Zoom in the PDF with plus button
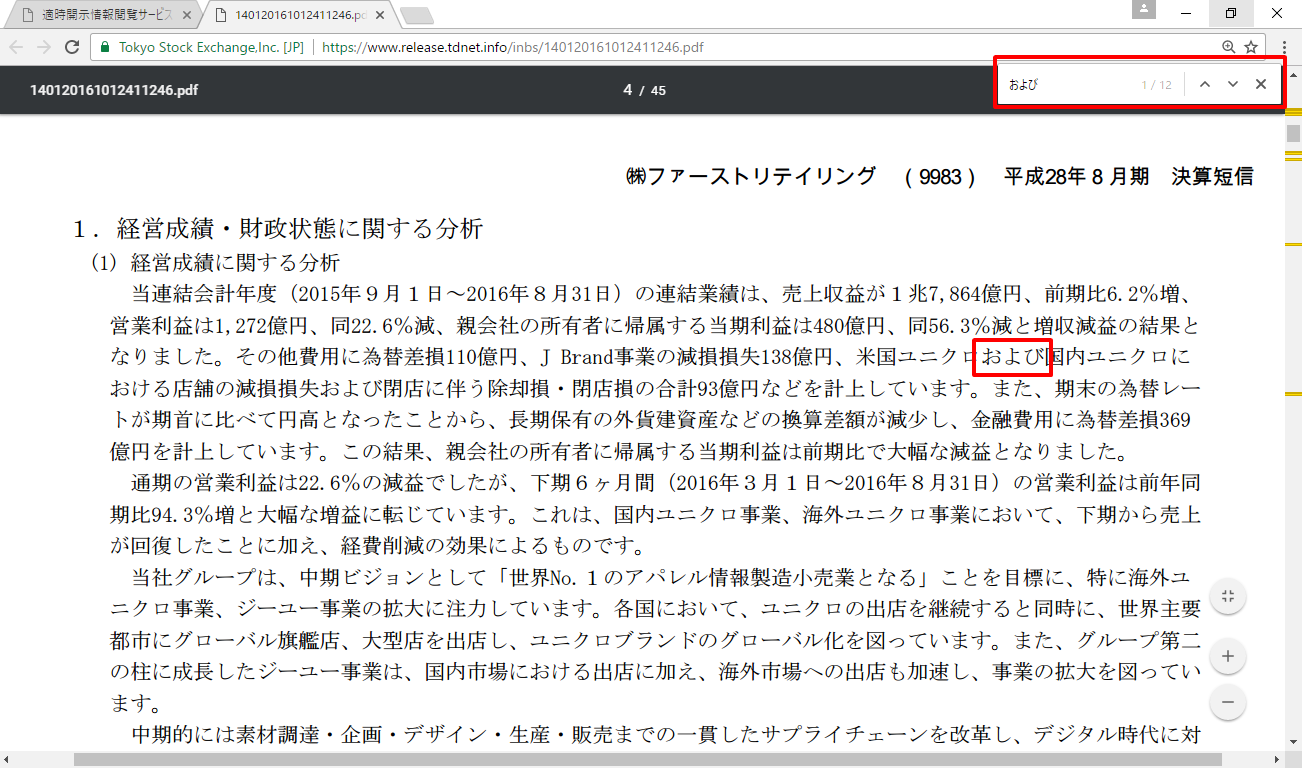Image resolution: width=1302 pixels, height=768 pixels. point(1228,657)
